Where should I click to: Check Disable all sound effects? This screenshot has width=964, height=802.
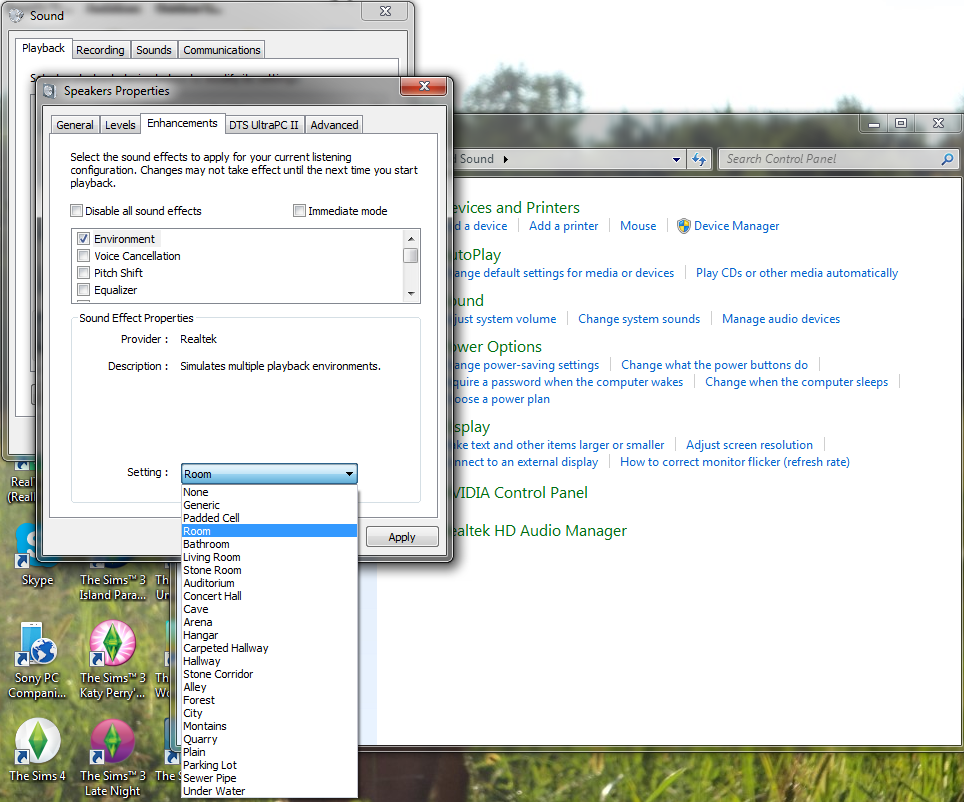click(x=77, y=211)
